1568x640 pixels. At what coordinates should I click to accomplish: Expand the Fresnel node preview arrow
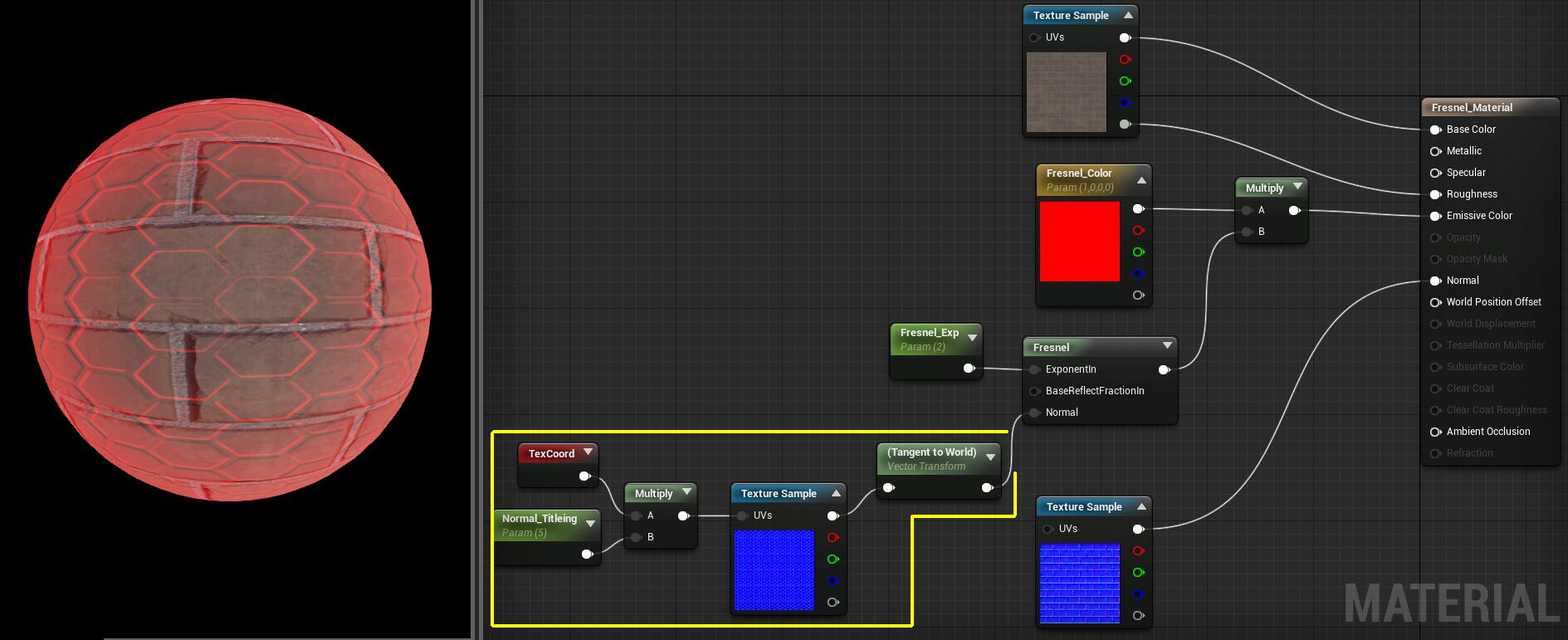[x=1167, y=345]
